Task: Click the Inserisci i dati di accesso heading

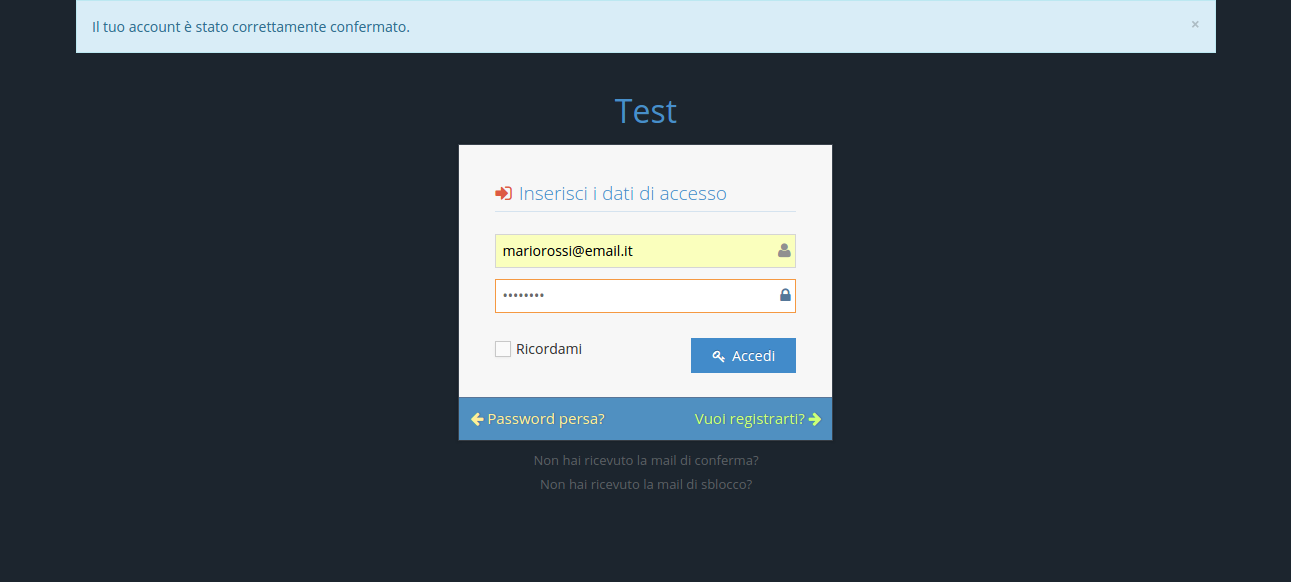Action: (x=622, y=194)
